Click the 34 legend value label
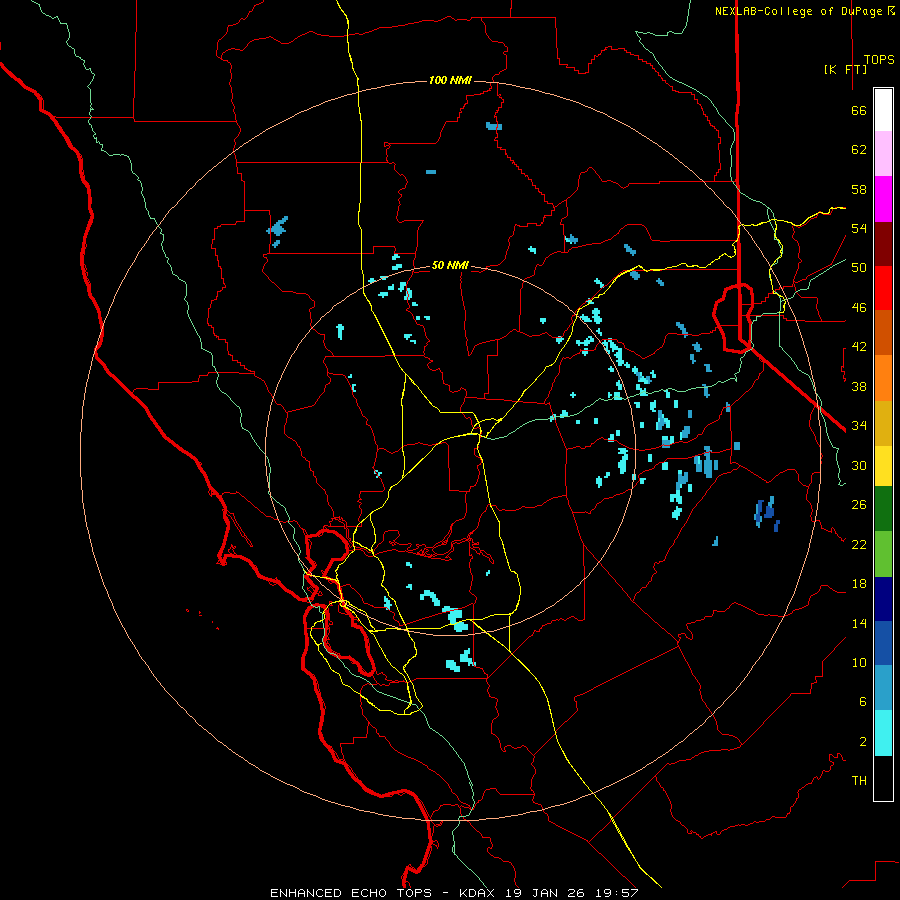 (859, 426)
